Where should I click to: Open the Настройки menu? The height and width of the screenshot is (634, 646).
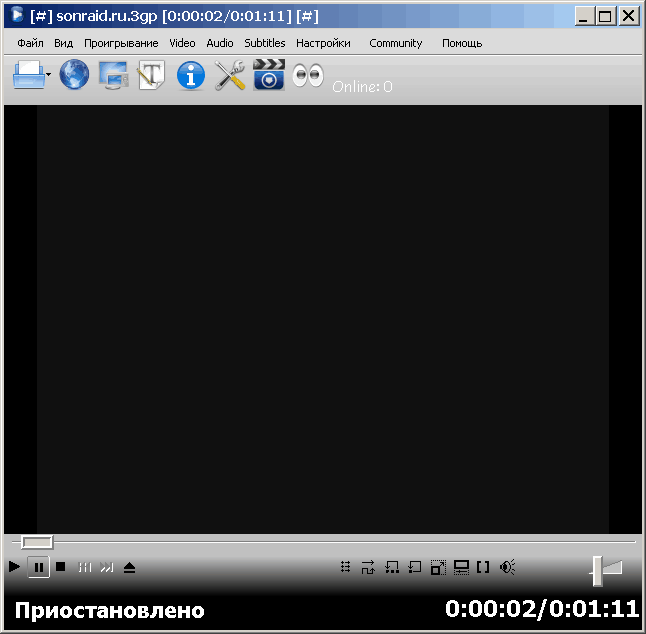[323, 43]
